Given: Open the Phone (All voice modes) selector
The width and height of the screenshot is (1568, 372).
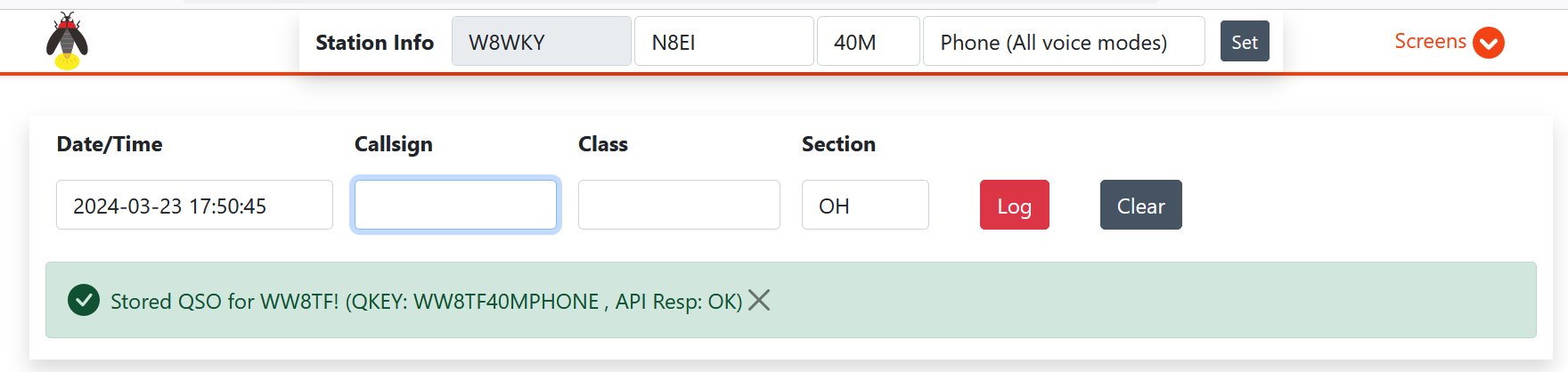Looking at the screenshot, I should point(1063,42).
